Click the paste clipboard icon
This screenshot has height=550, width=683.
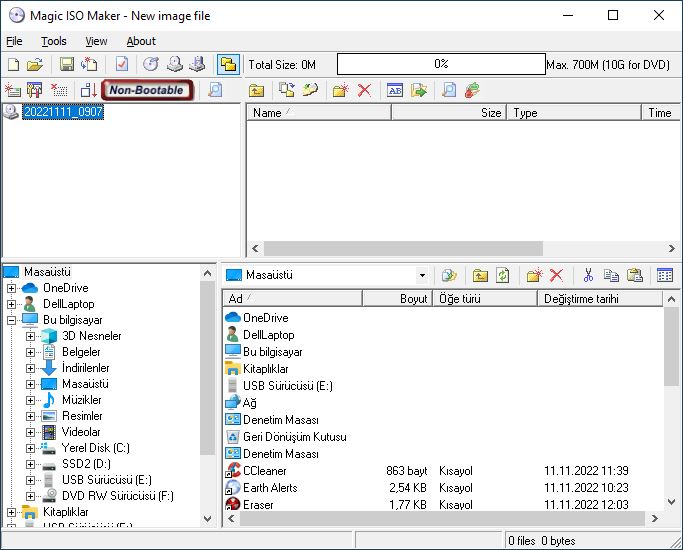(635, 275)
